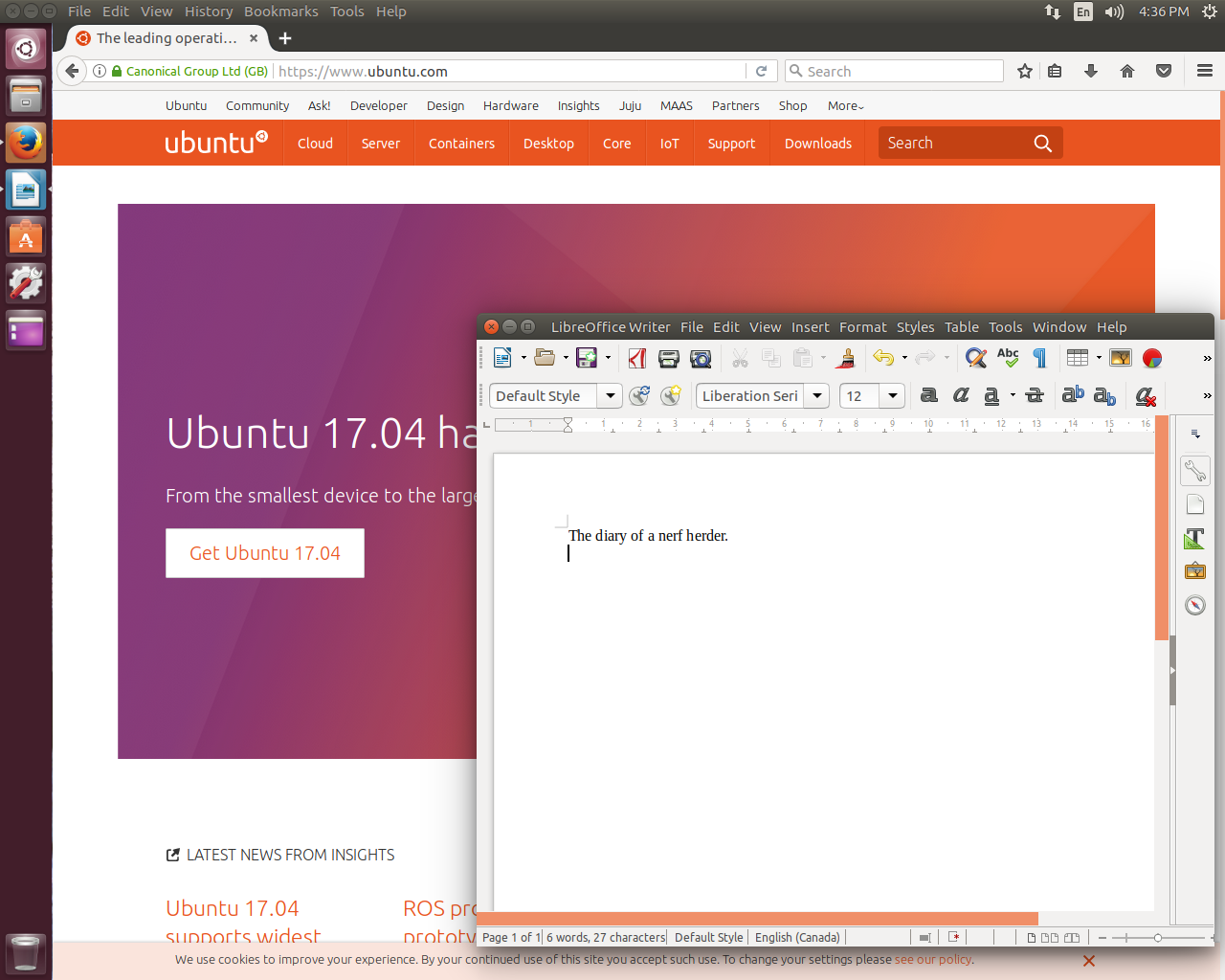
Task: Open the Insert menu in Writer
Action: click(x=811, y=327)
